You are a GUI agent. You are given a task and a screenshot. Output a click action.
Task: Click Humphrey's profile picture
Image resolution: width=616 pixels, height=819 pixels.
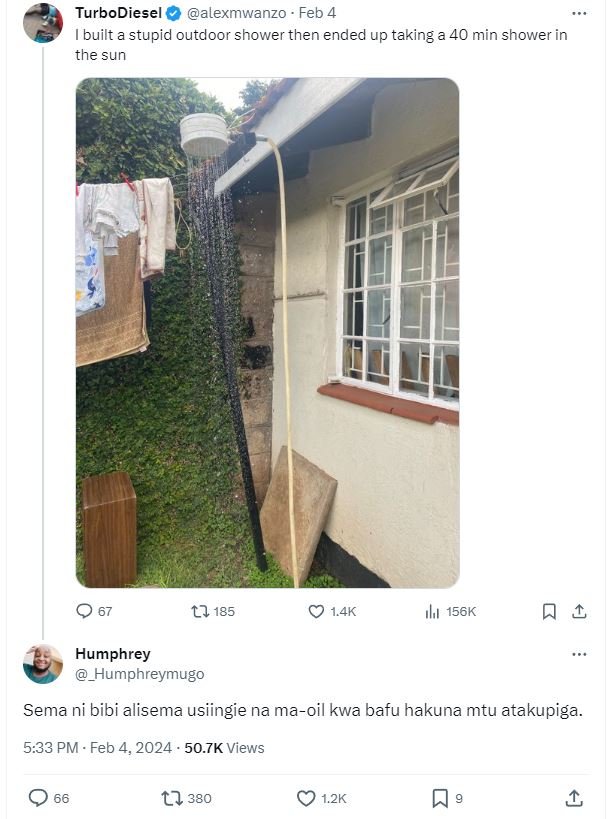(40, 664)
